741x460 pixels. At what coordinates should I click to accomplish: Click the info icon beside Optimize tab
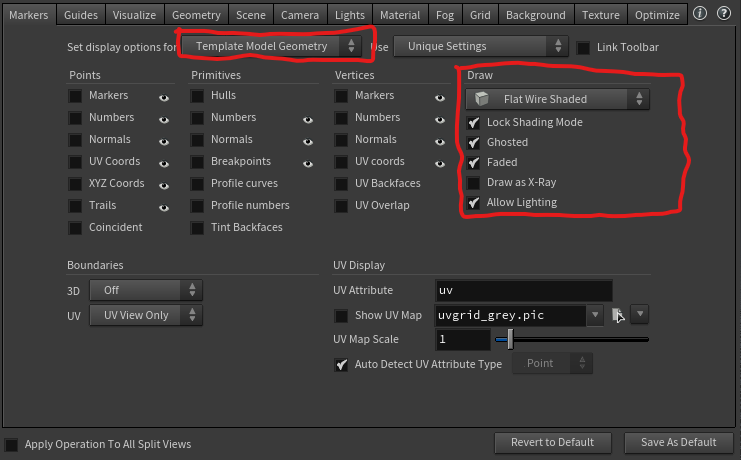700,14
